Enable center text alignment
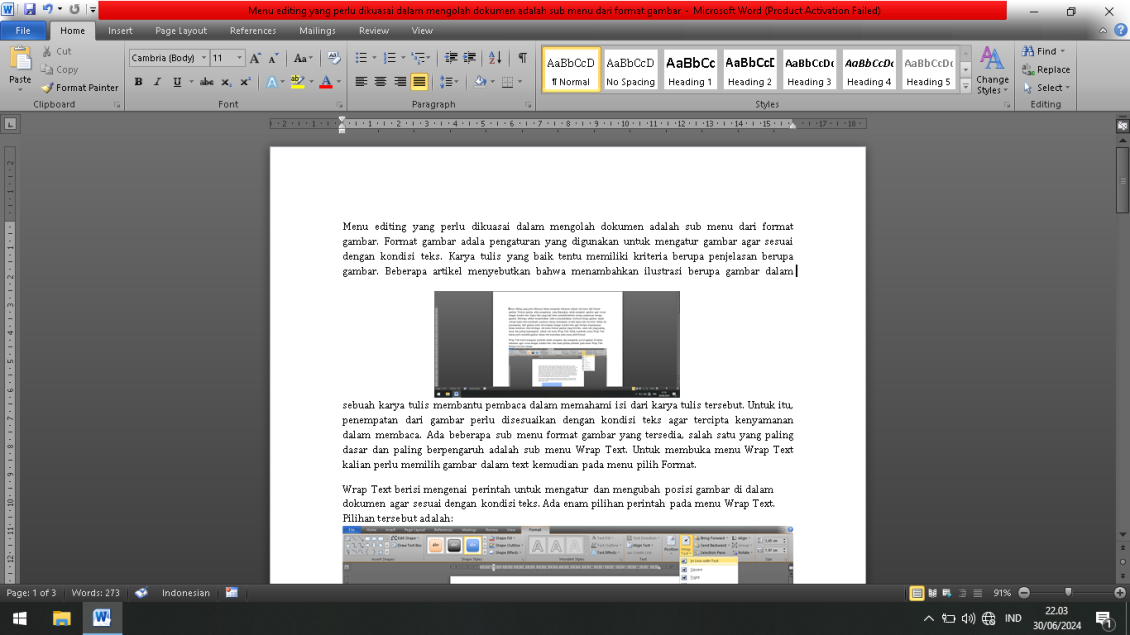This screenshot has height=635, width=1130. pyautogui.click(x=379, y=81)
